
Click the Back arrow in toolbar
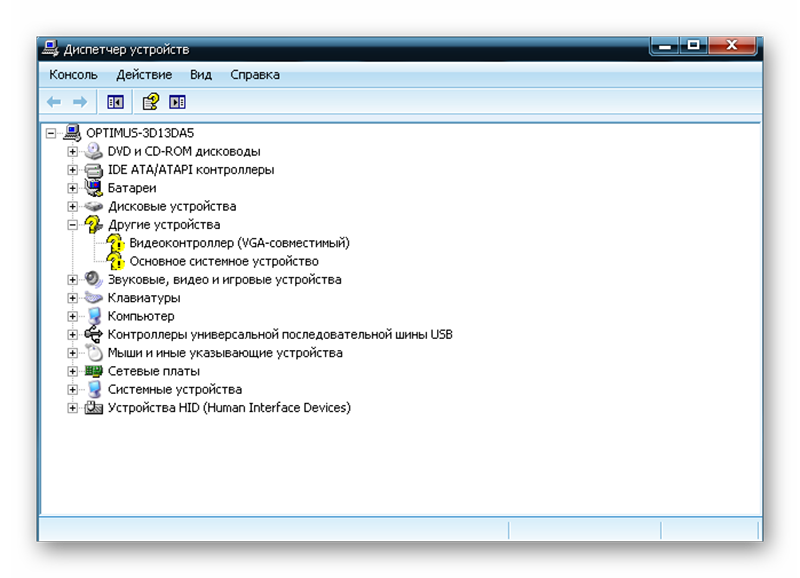[x=54, y=102]
